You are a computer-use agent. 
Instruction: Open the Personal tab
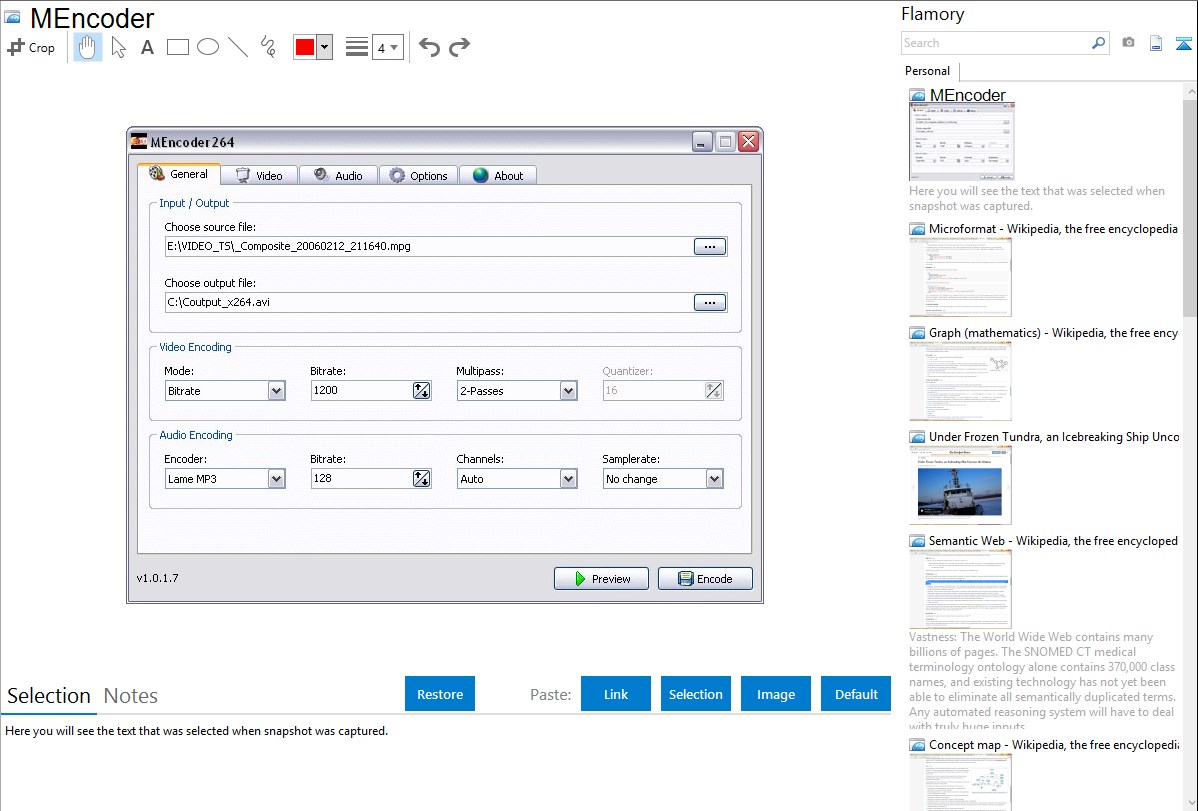[928, 71]
